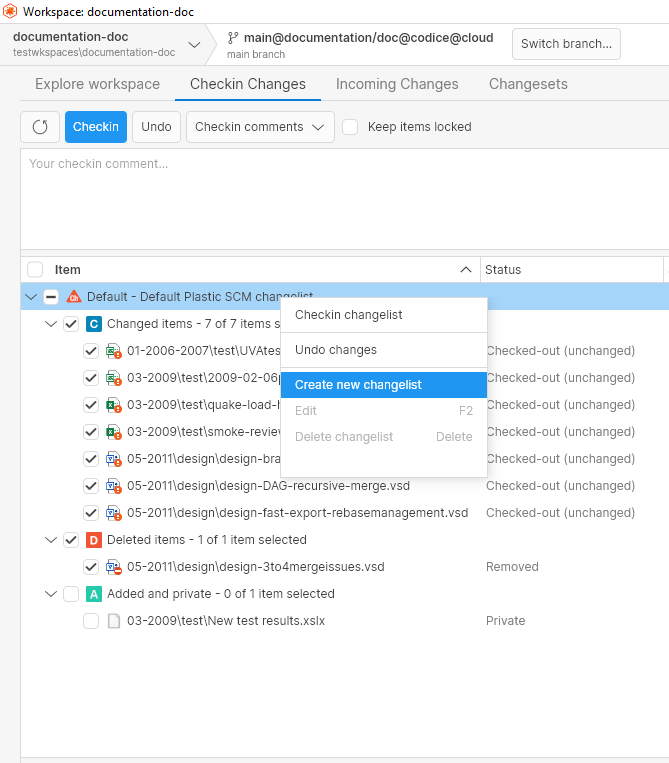Click the Item column header label
669x763 pixels.
pyautogui.click(x=68, y=270)
